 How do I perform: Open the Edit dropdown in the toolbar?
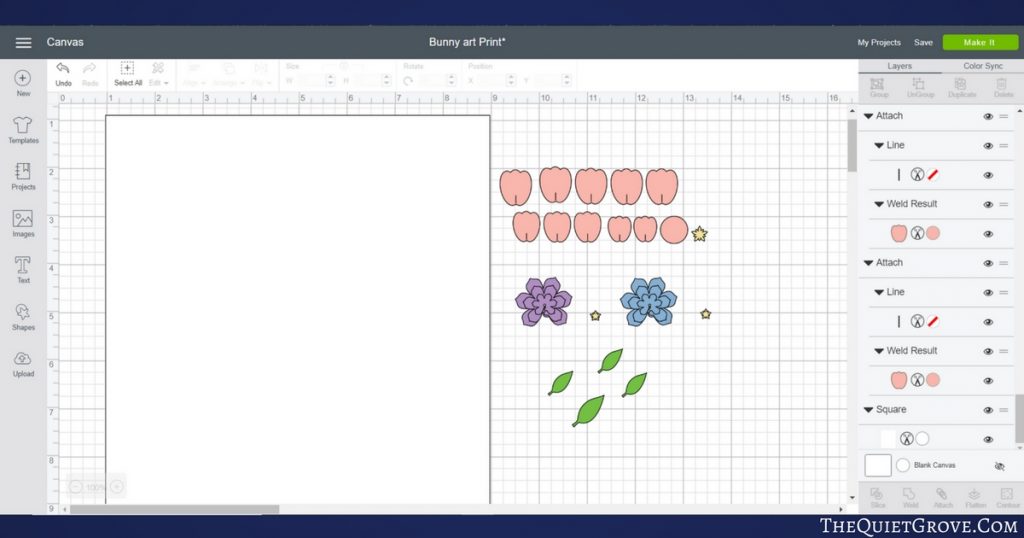[158, 74]
